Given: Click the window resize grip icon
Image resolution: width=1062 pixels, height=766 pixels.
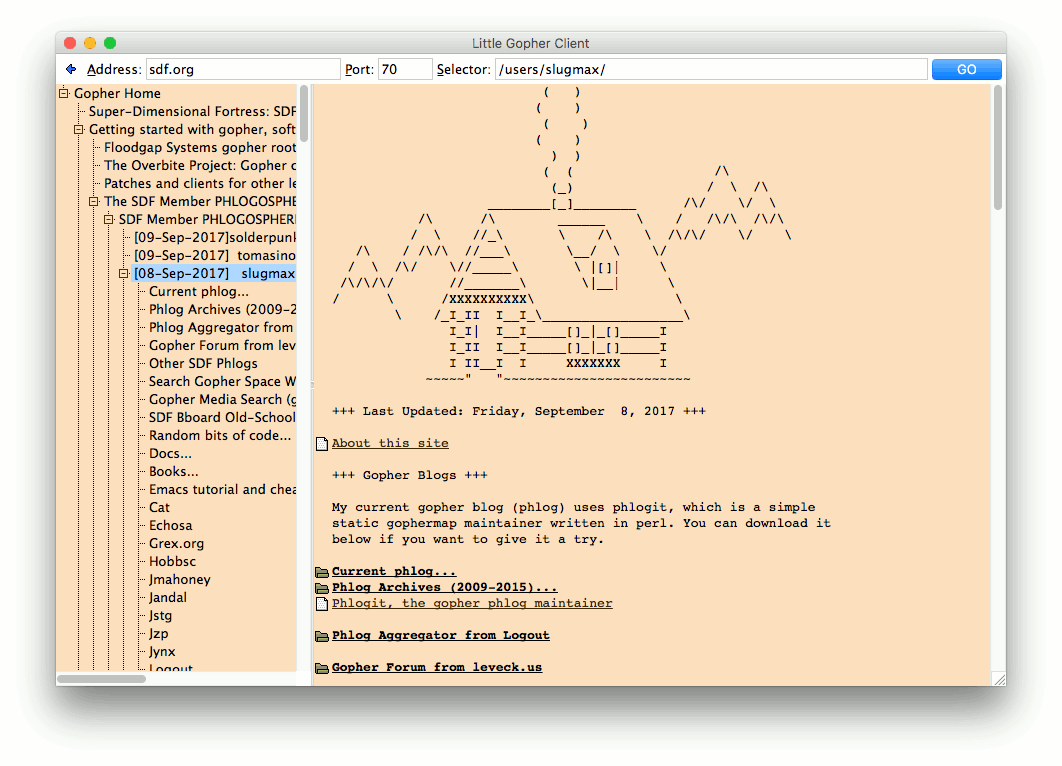Looking at the screenshot, I should point(998,678).
